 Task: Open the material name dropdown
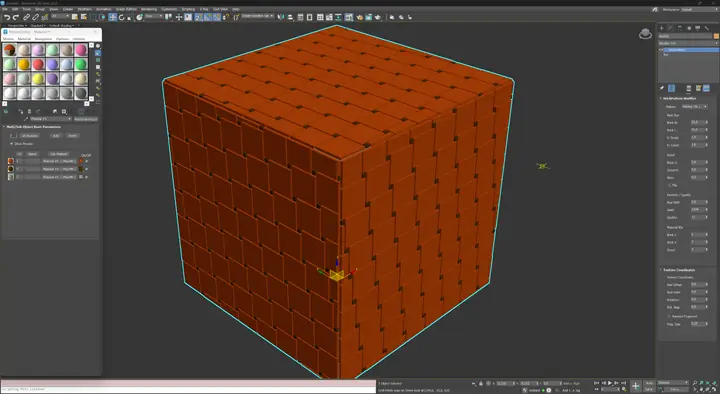[51, 119]
